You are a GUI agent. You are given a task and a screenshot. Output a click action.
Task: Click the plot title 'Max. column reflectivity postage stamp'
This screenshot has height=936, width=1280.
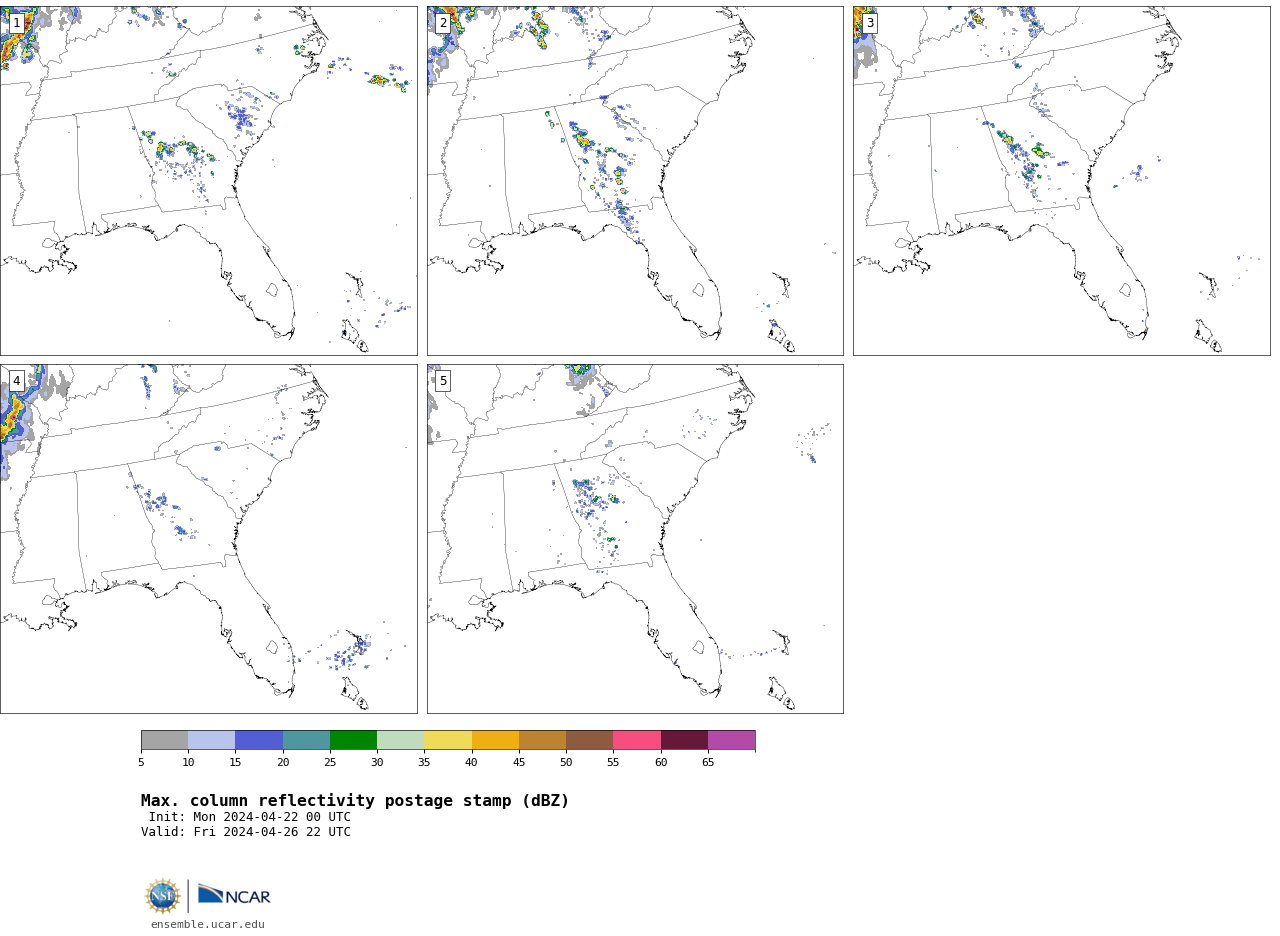click(x=355, y=801)
